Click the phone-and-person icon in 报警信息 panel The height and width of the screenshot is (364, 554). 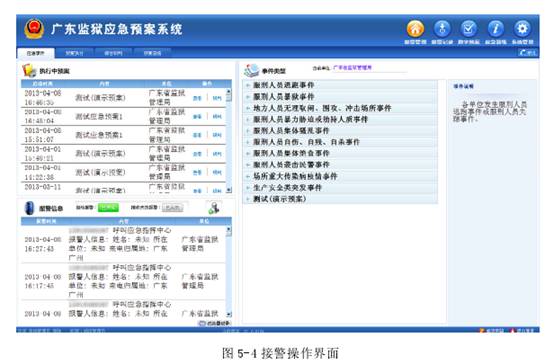214,207
